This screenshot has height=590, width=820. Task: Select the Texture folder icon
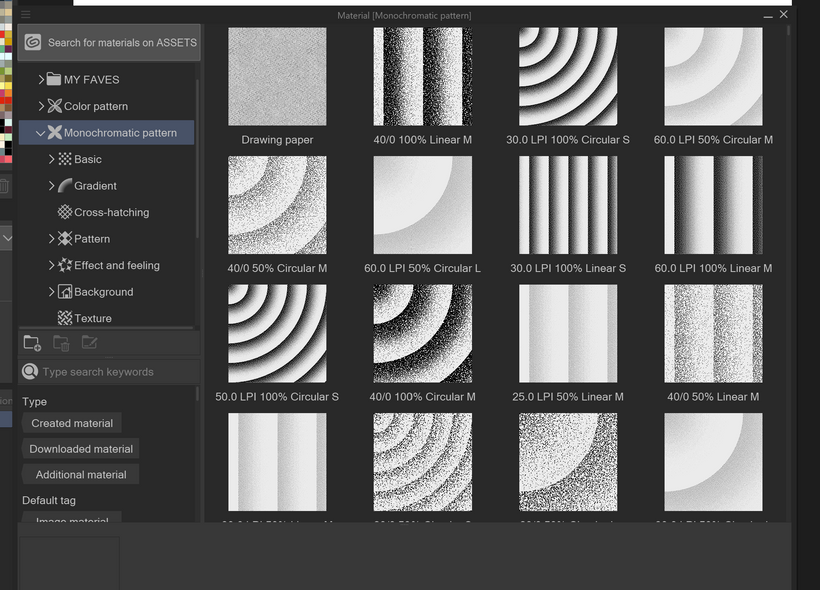(x=65, y=318)
